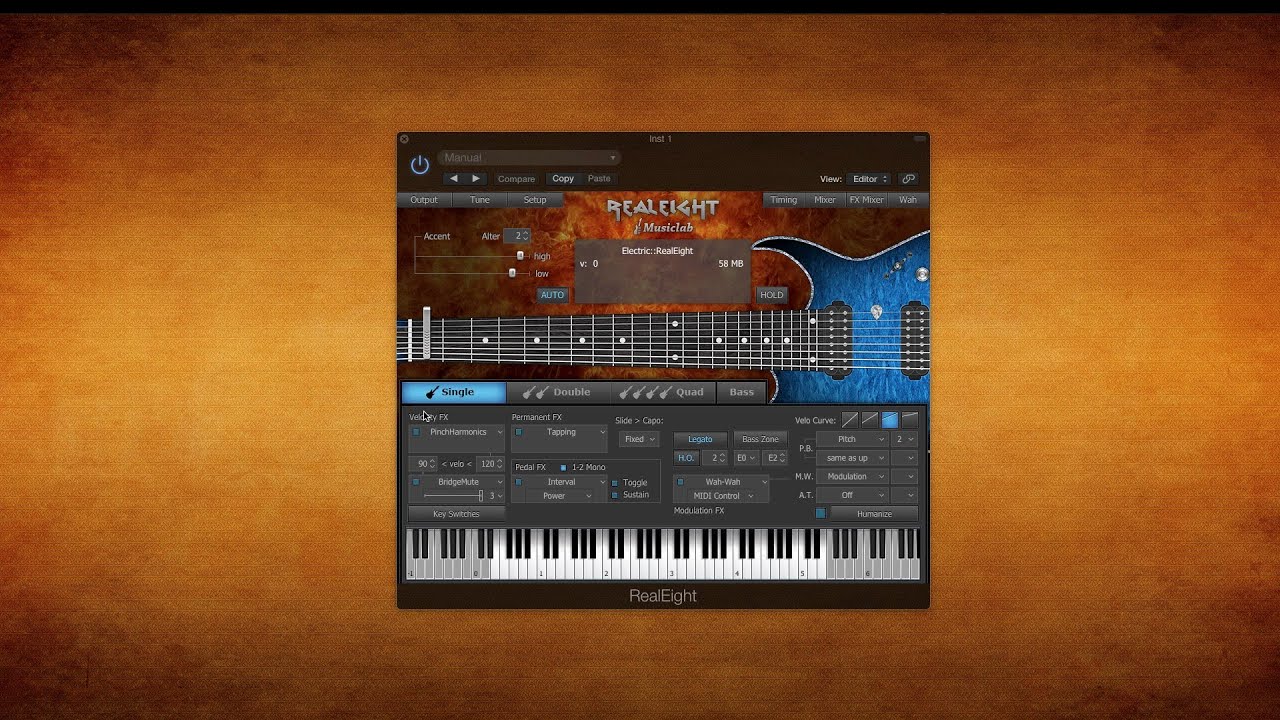Enable the Wah-Wah modulation checkbox
Screen dimensions: 1280x720
click(x=680, y=482)
